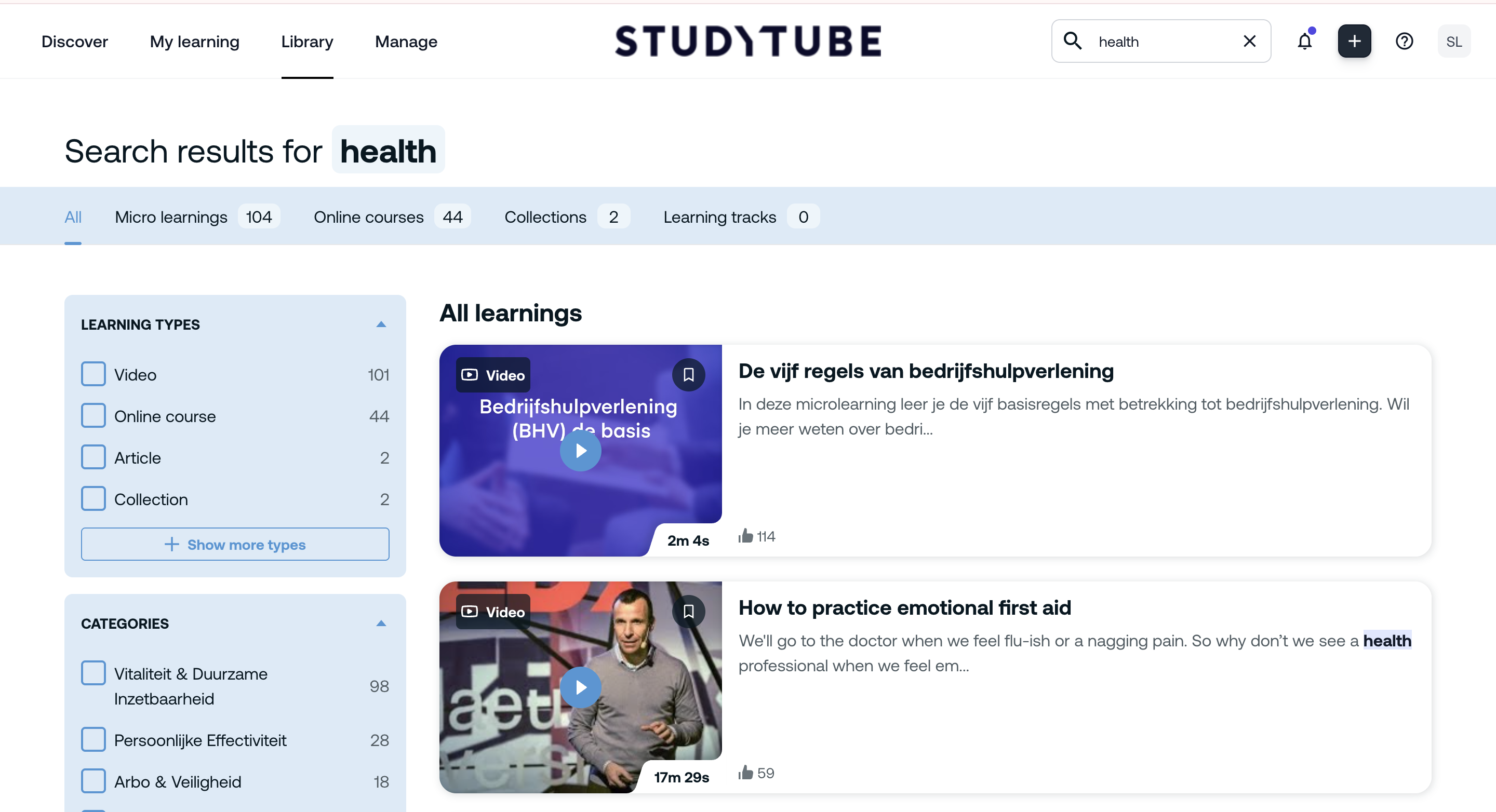Click the search magnifier icon
This screenshot has width=1496, height=812.
pos(1072,41)
